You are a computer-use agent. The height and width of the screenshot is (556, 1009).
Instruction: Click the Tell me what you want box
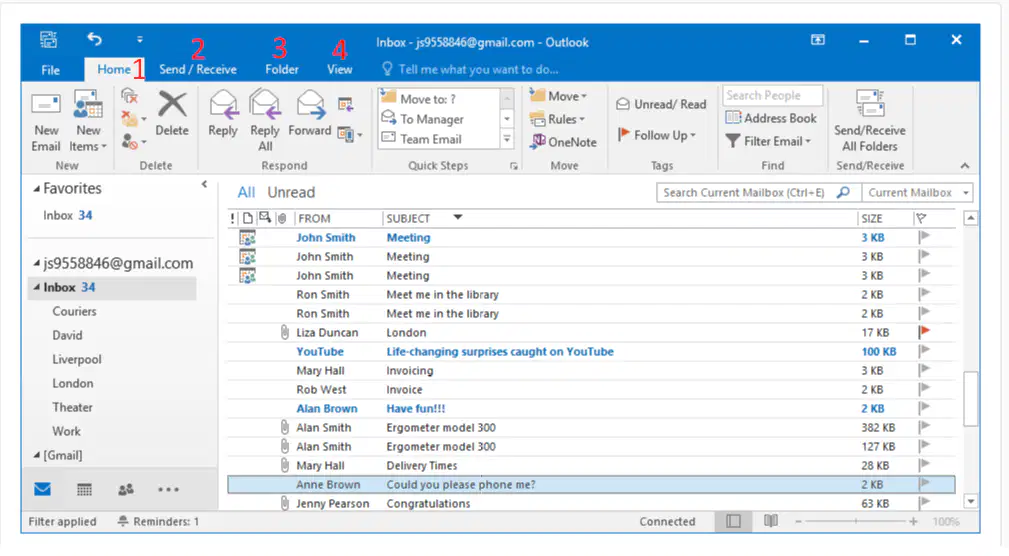click(x=470, y=70)
